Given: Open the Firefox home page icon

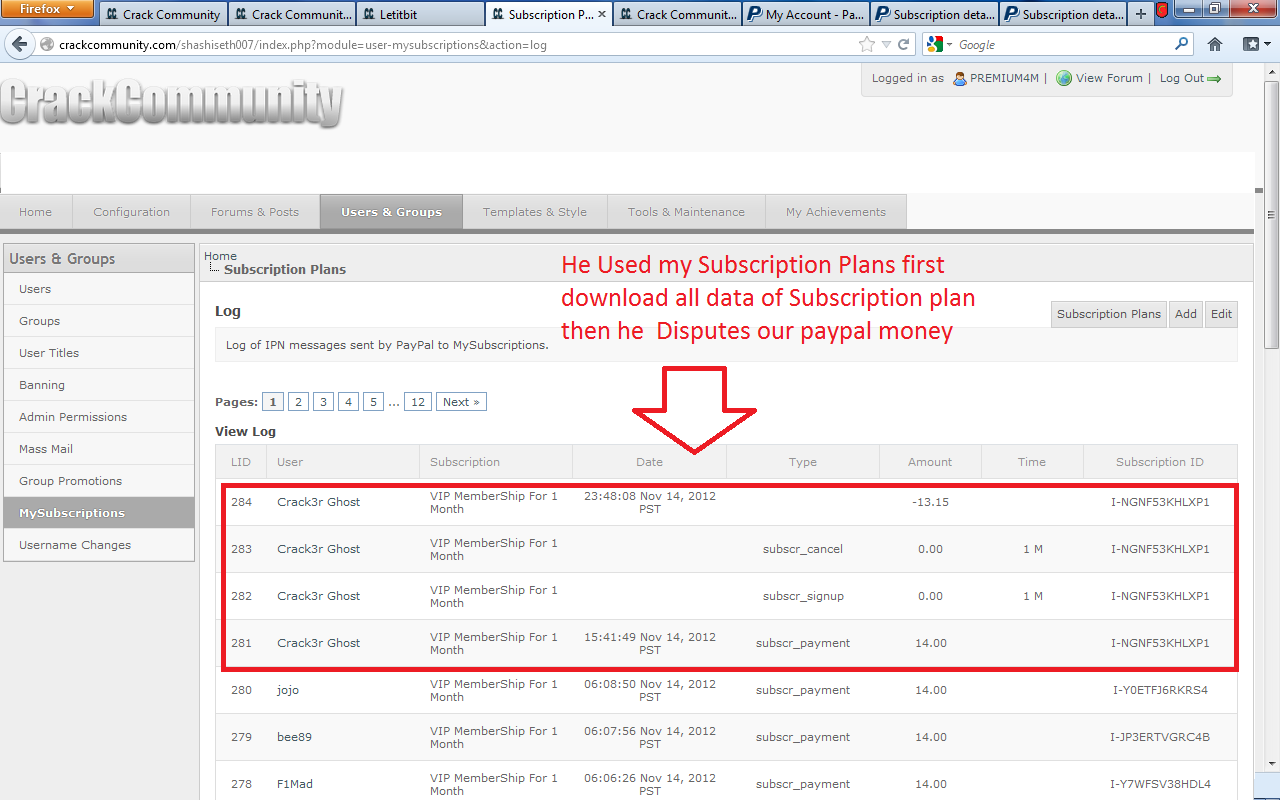Looking at the screenshot, I should click(x=1215, y=45).
